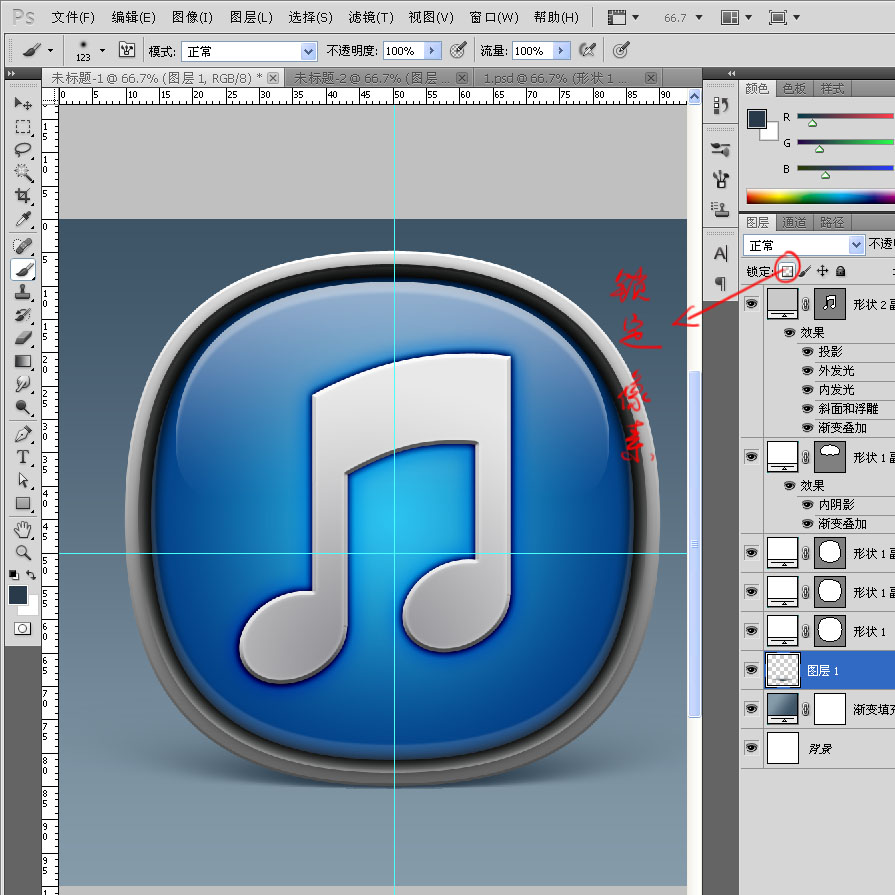Click the lock transparent pixels icon
The image size is (895, 895).
point(788,271)
